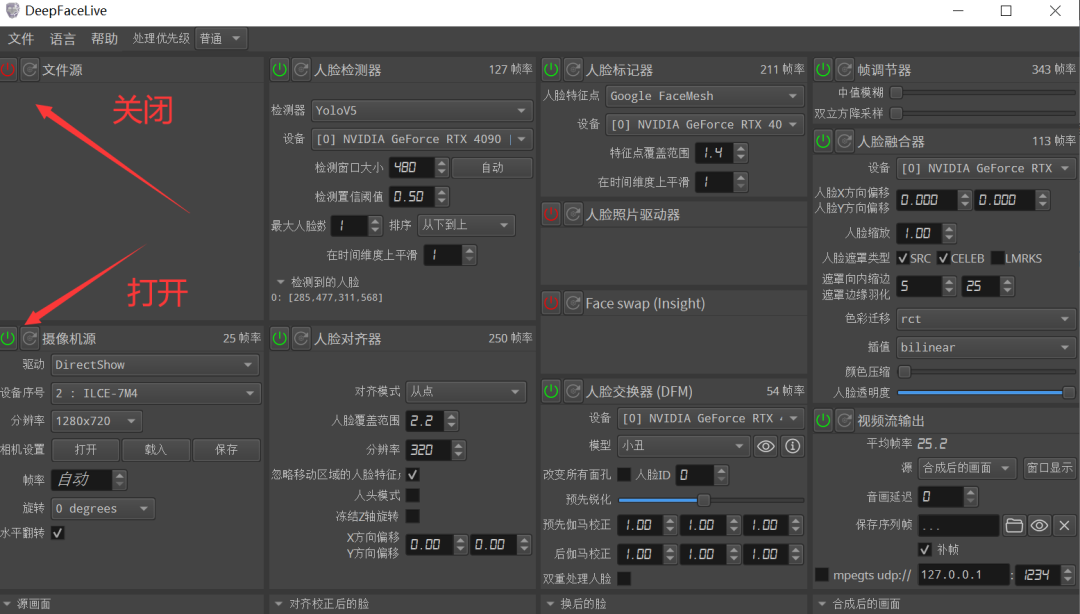Enable mpegts udp:// streaming checkbox
This screenshot has width=1080, height=614.
coord(822,575)
